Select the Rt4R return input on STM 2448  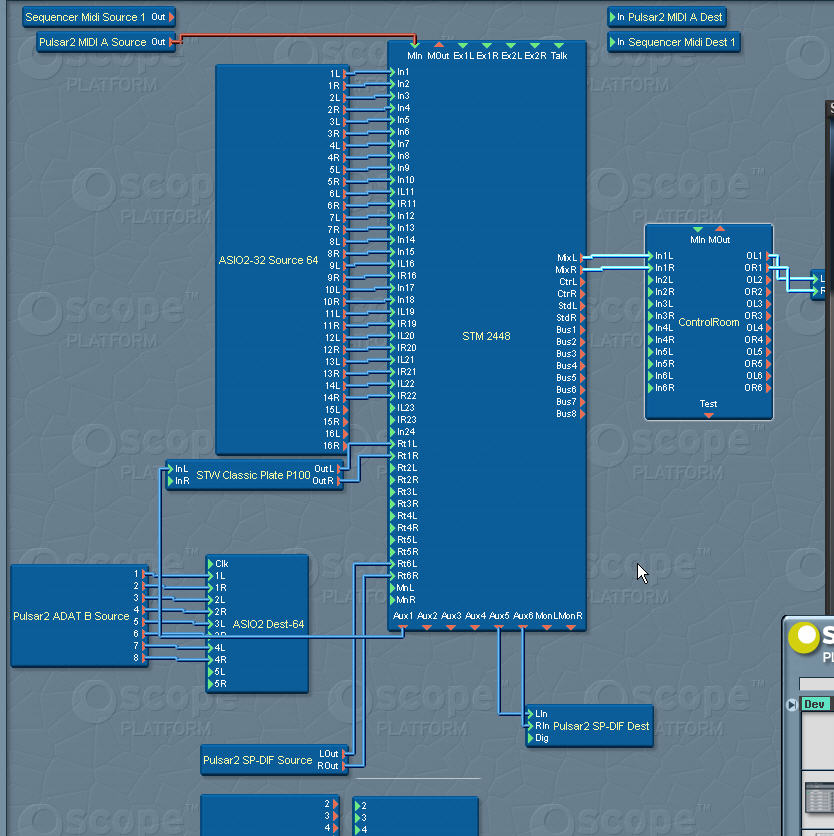(393, 528)
